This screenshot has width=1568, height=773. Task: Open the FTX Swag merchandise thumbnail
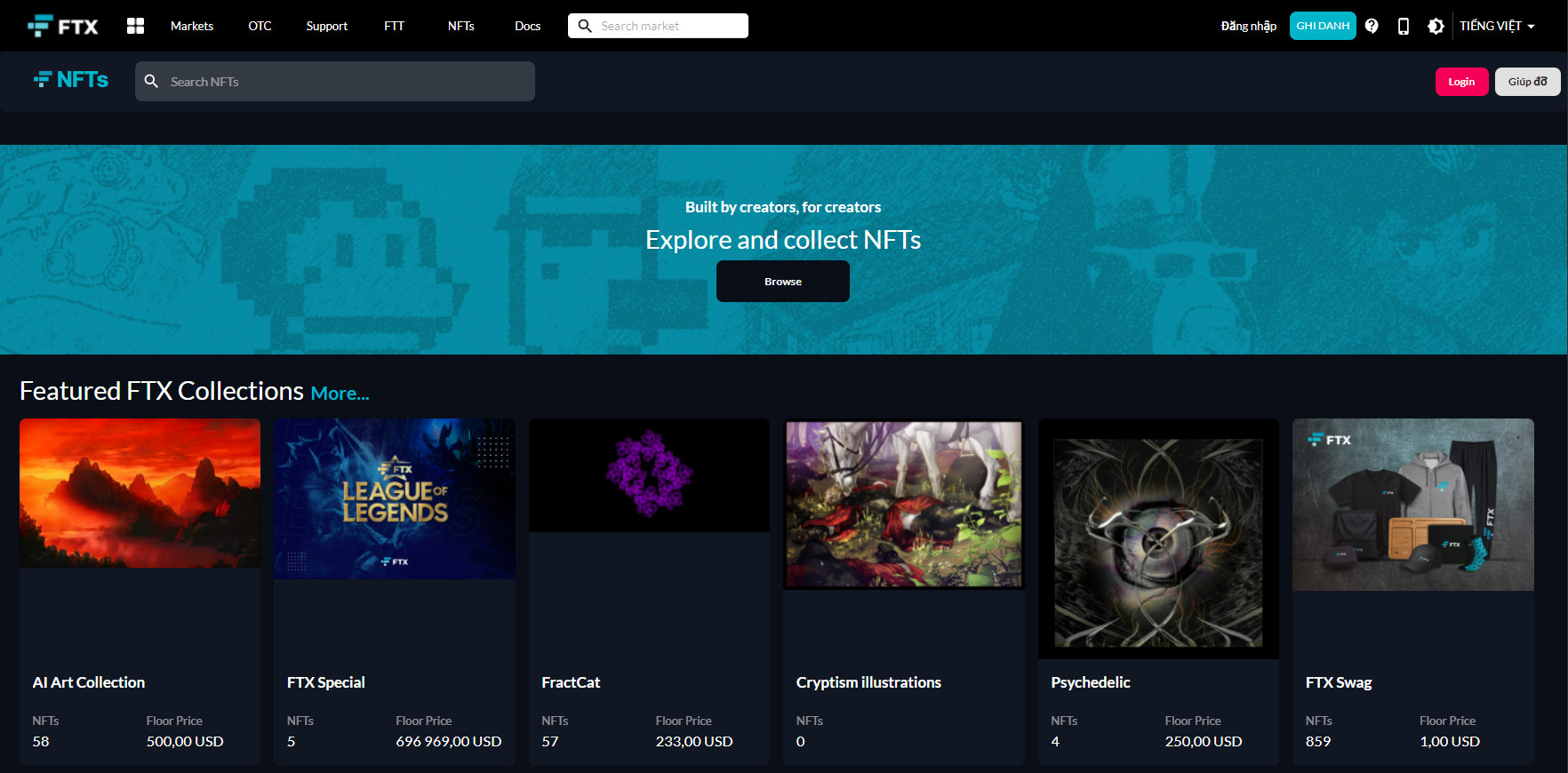(1413, 505)
